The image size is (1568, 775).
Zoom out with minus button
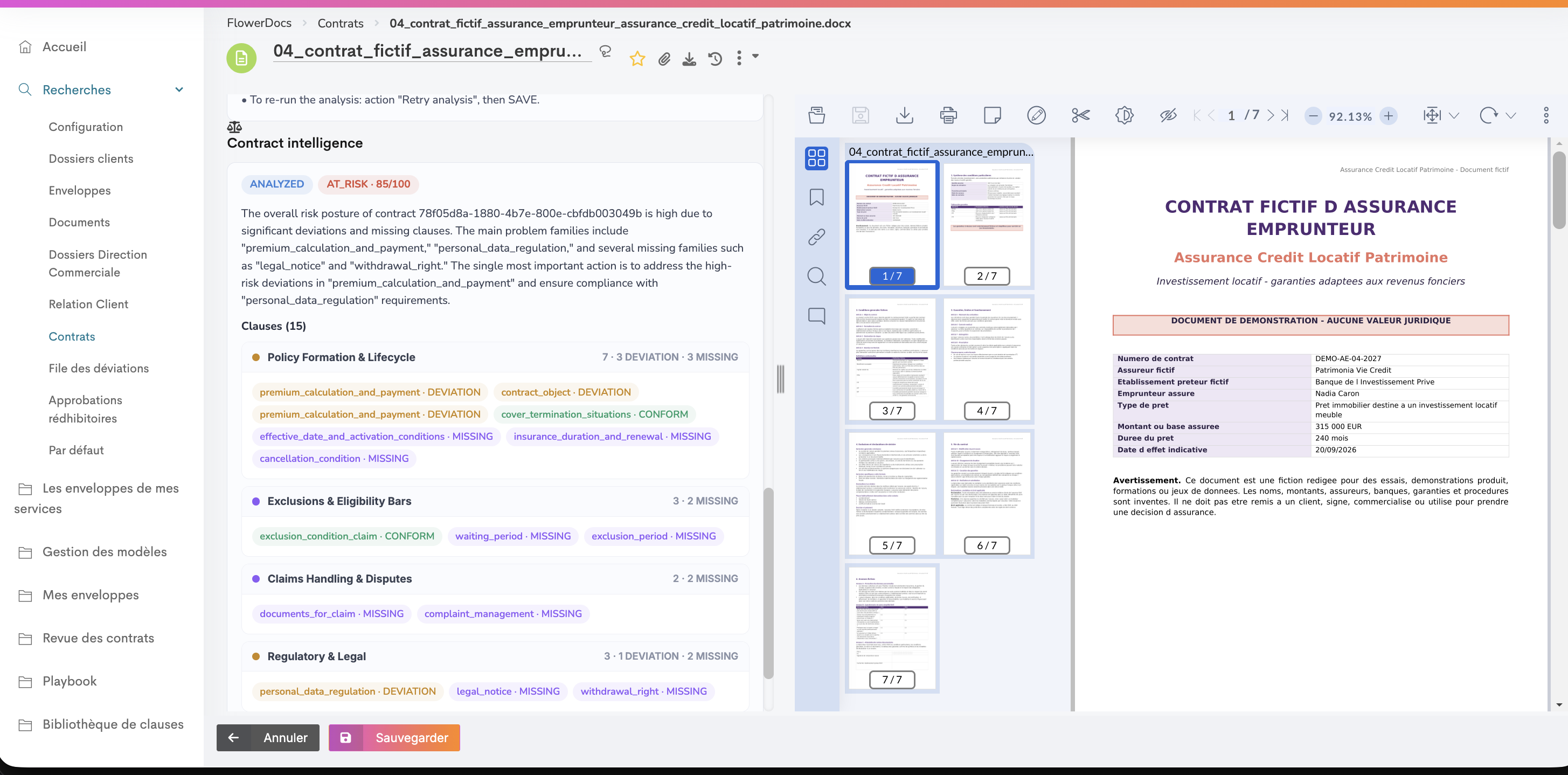tap(1313, 116)
